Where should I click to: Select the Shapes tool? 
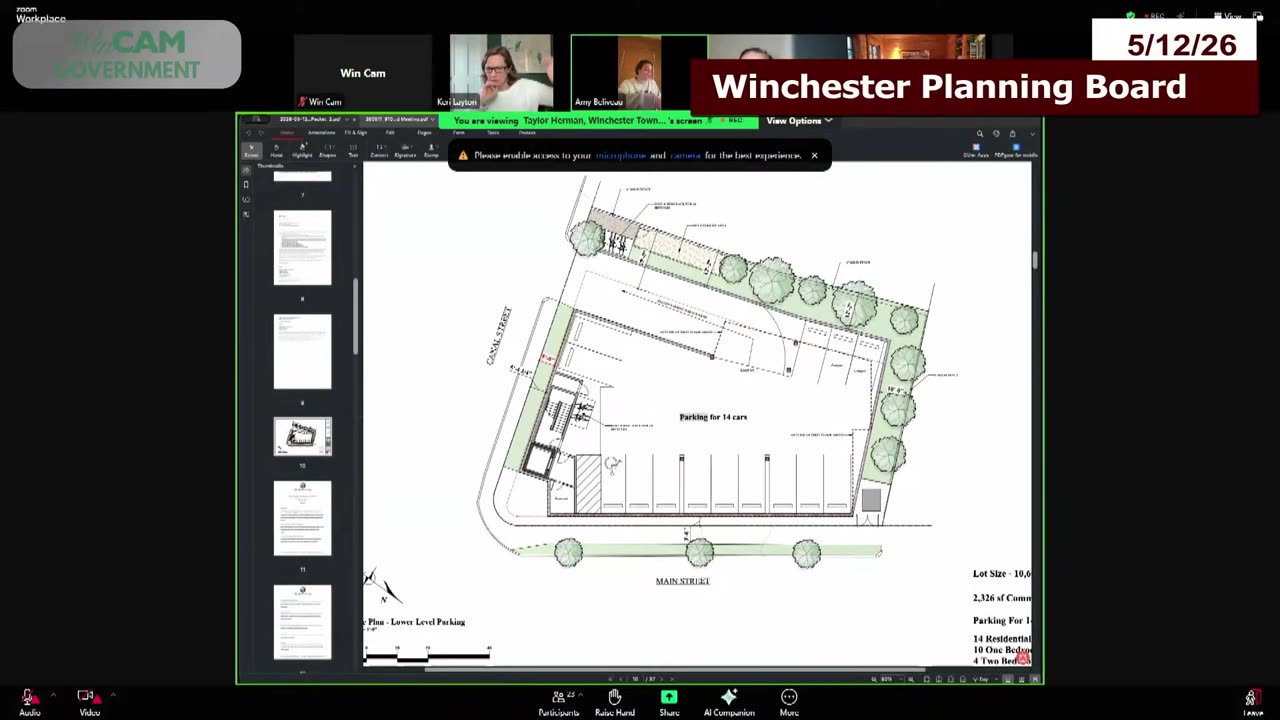327,151
